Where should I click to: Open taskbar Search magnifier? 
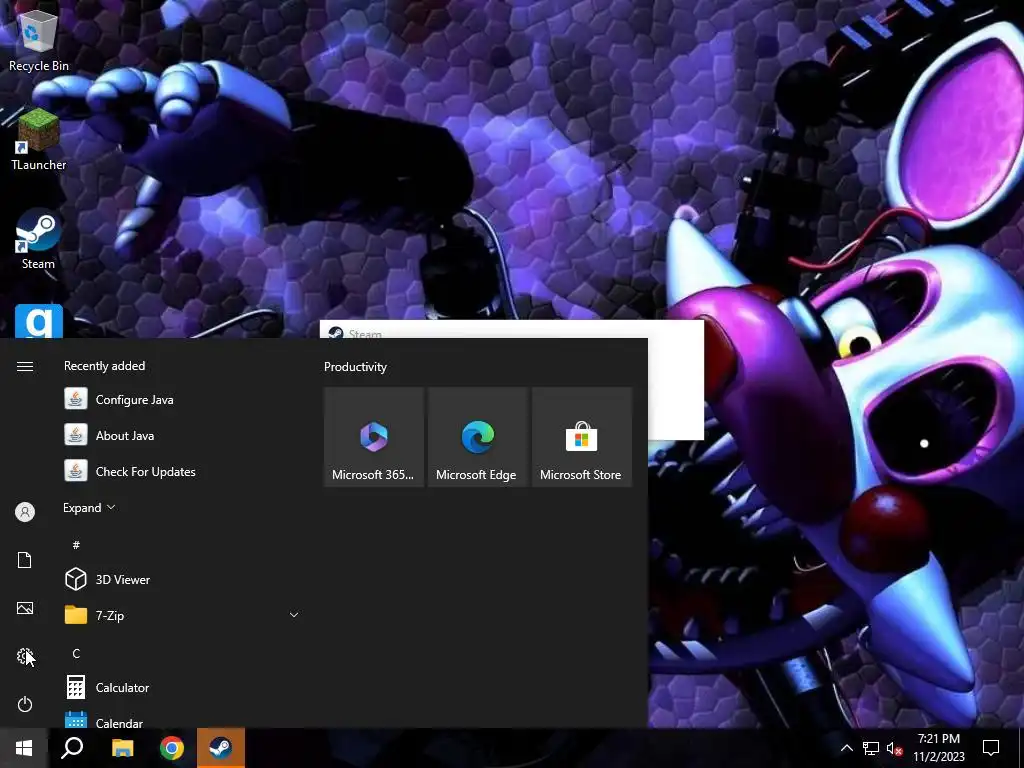72,748
